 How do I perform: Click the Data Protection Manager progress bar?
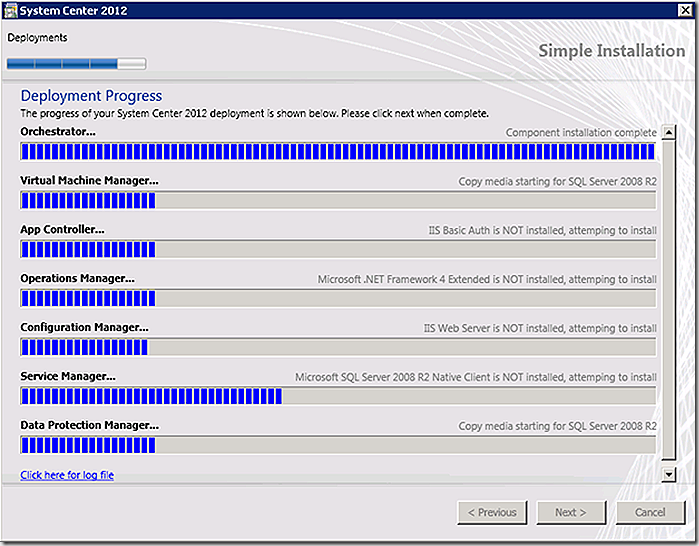pyautogui.click(x=338, y=445)
